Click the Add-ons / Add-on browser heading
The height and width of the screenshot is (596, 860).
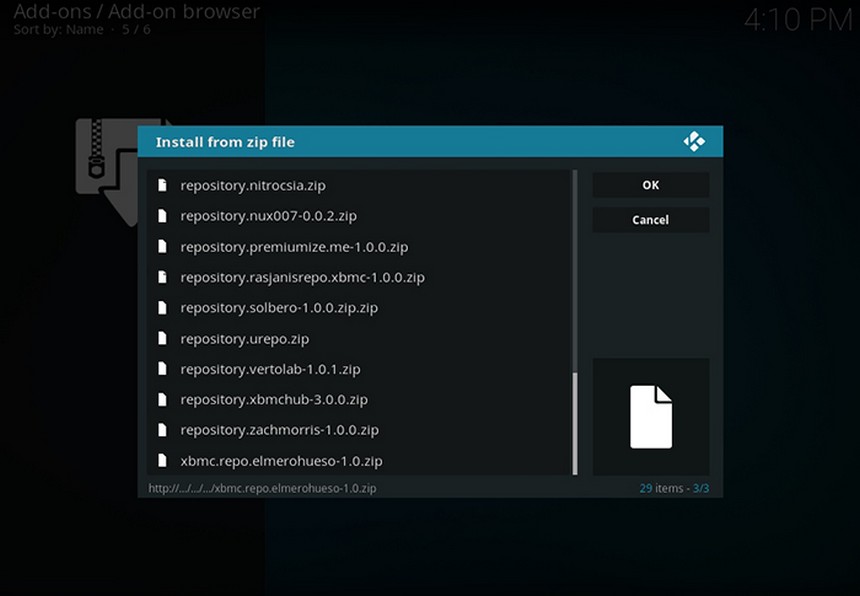point(137,11)
